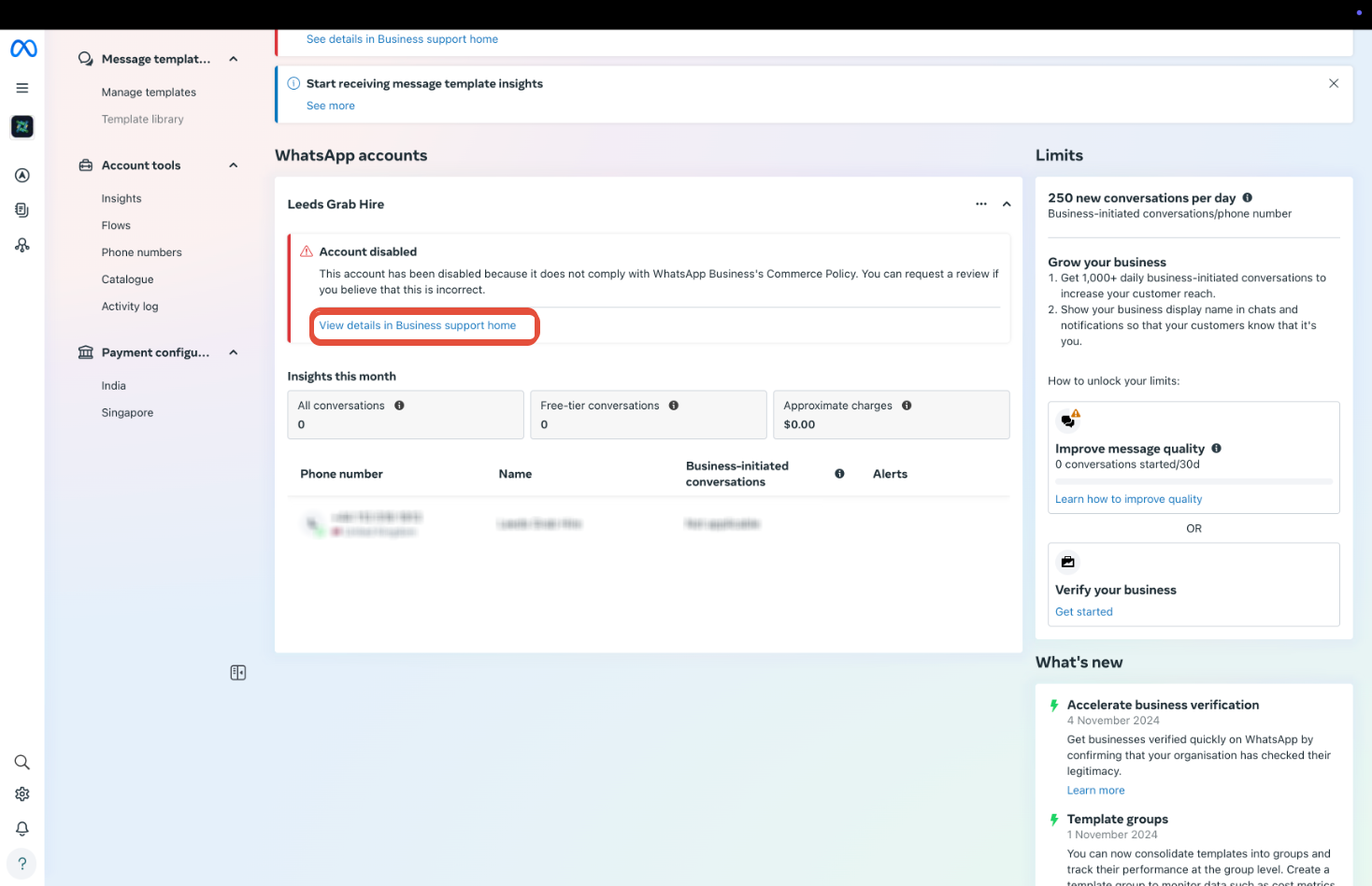Check notifications via the bell icon
This screenshot has width=1372, height=886.
coord(22,828)
